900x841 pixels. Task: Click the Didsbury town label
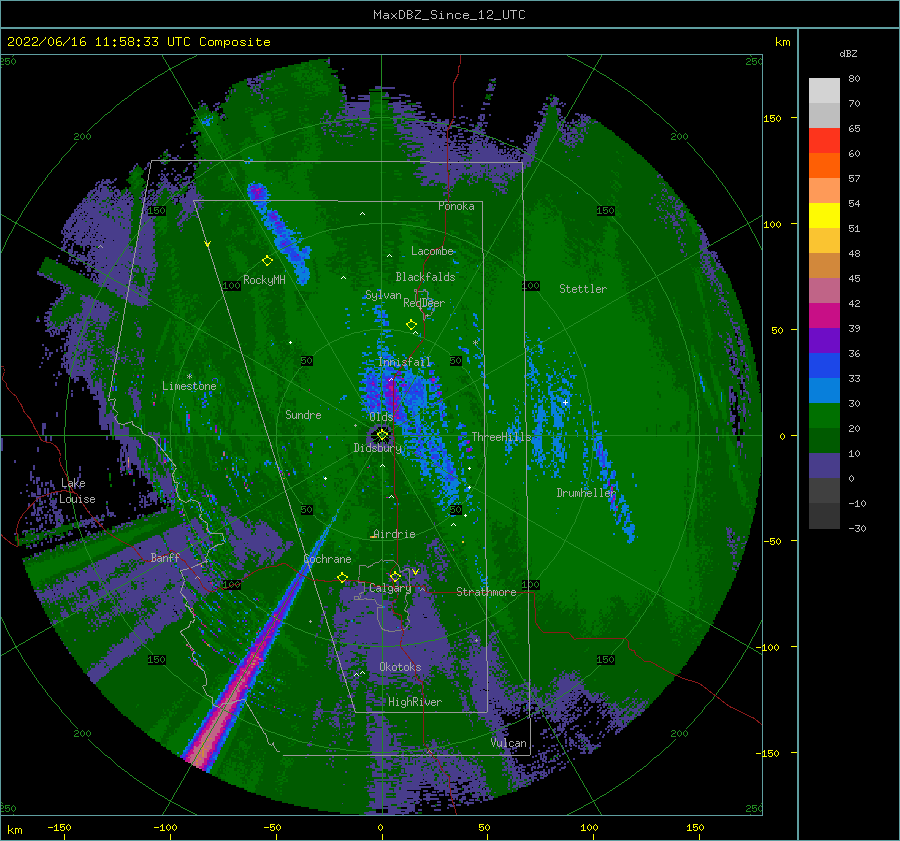377,448
